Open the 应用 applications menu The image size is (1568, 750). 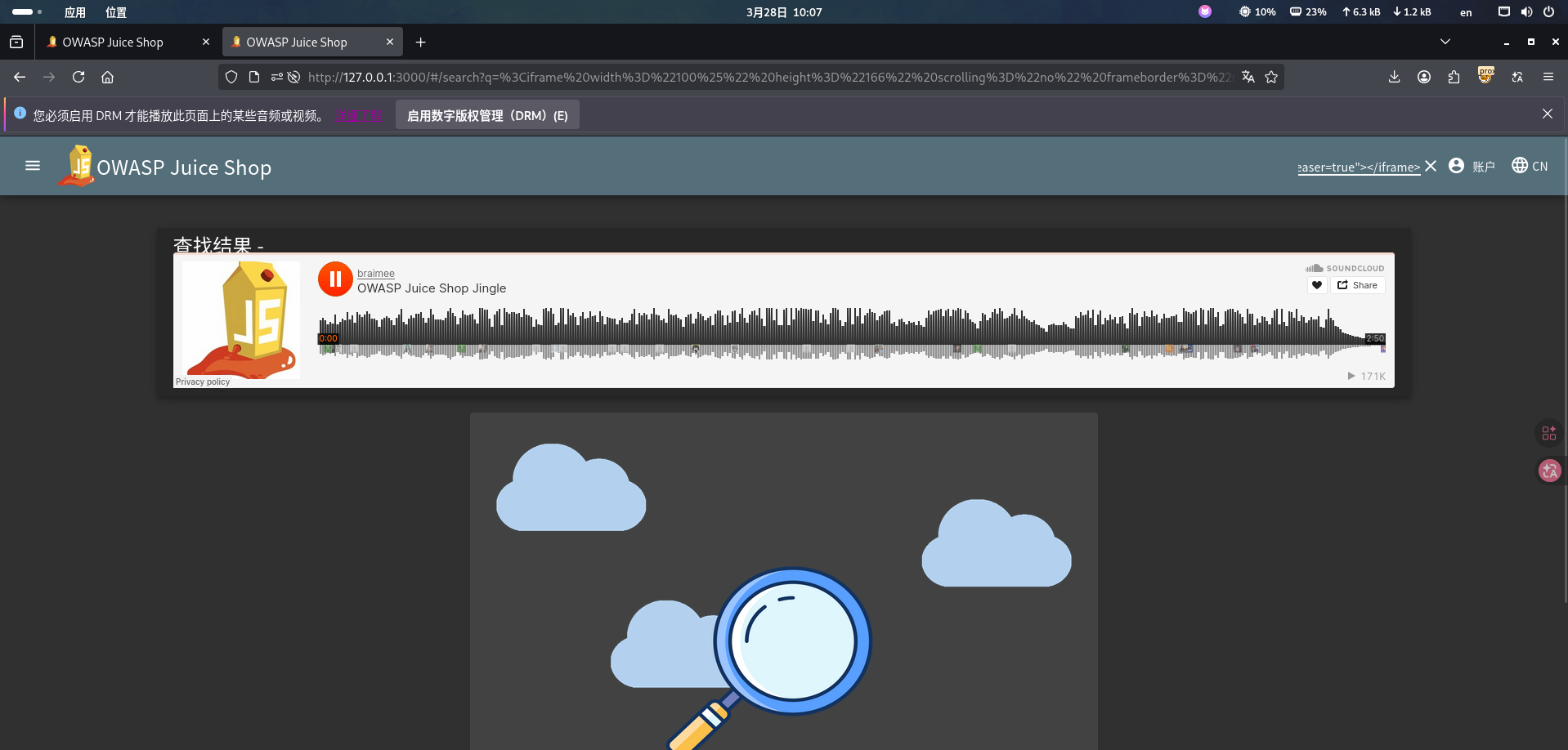75,12
